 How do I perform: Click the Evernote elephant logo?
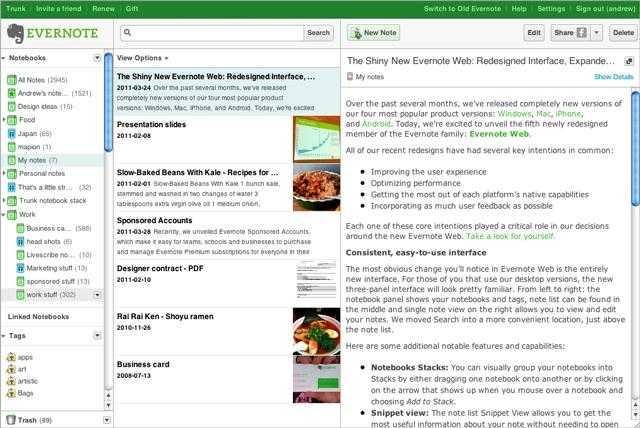(x=16, y=33)
